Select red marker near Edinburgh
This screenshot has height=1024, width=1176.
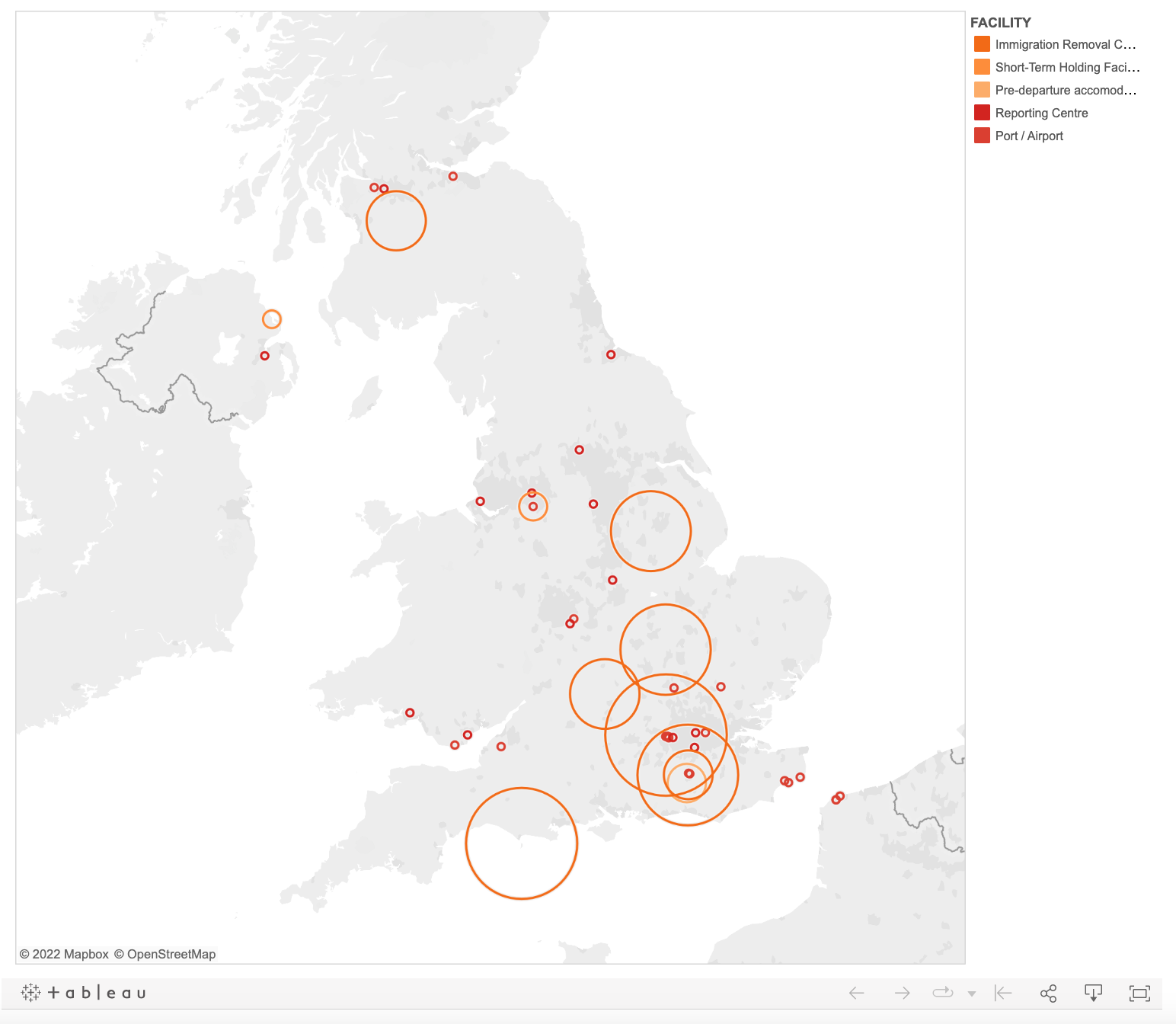tap(452, 176)
